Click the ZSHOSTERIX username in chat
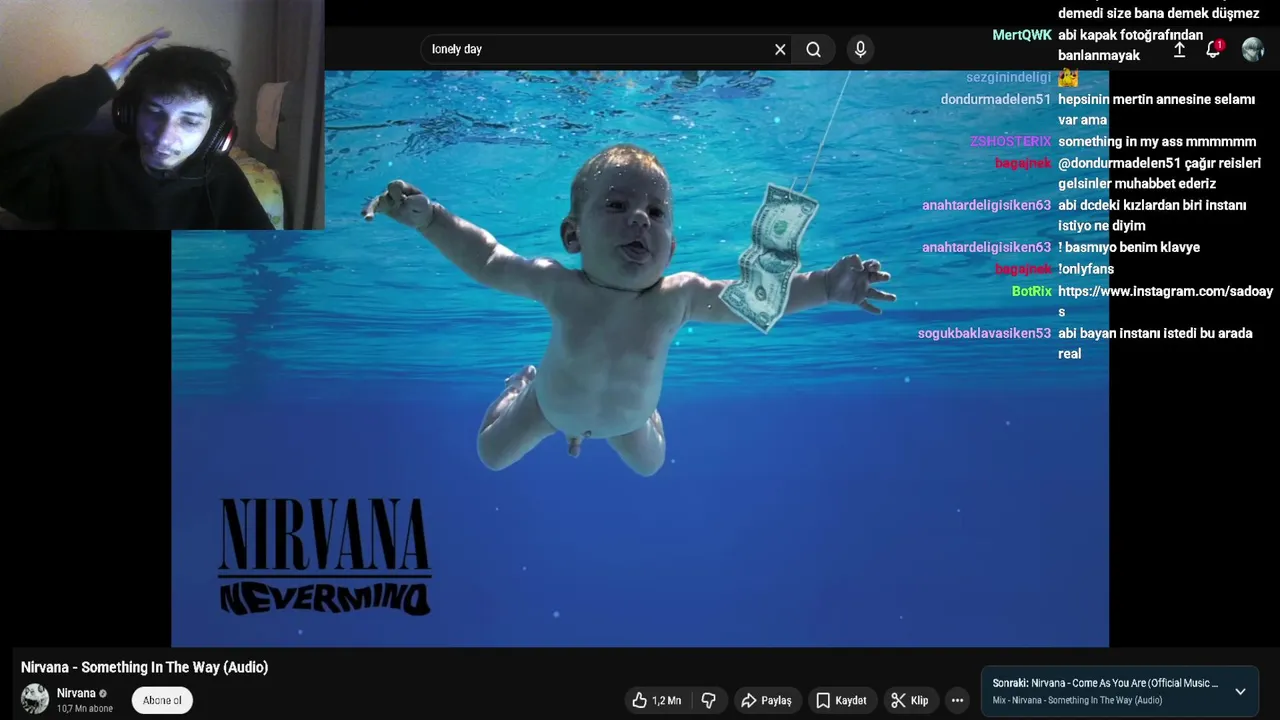This screenshot has width=1280, height=720. pyautogui.click(x=1010, y=141)
